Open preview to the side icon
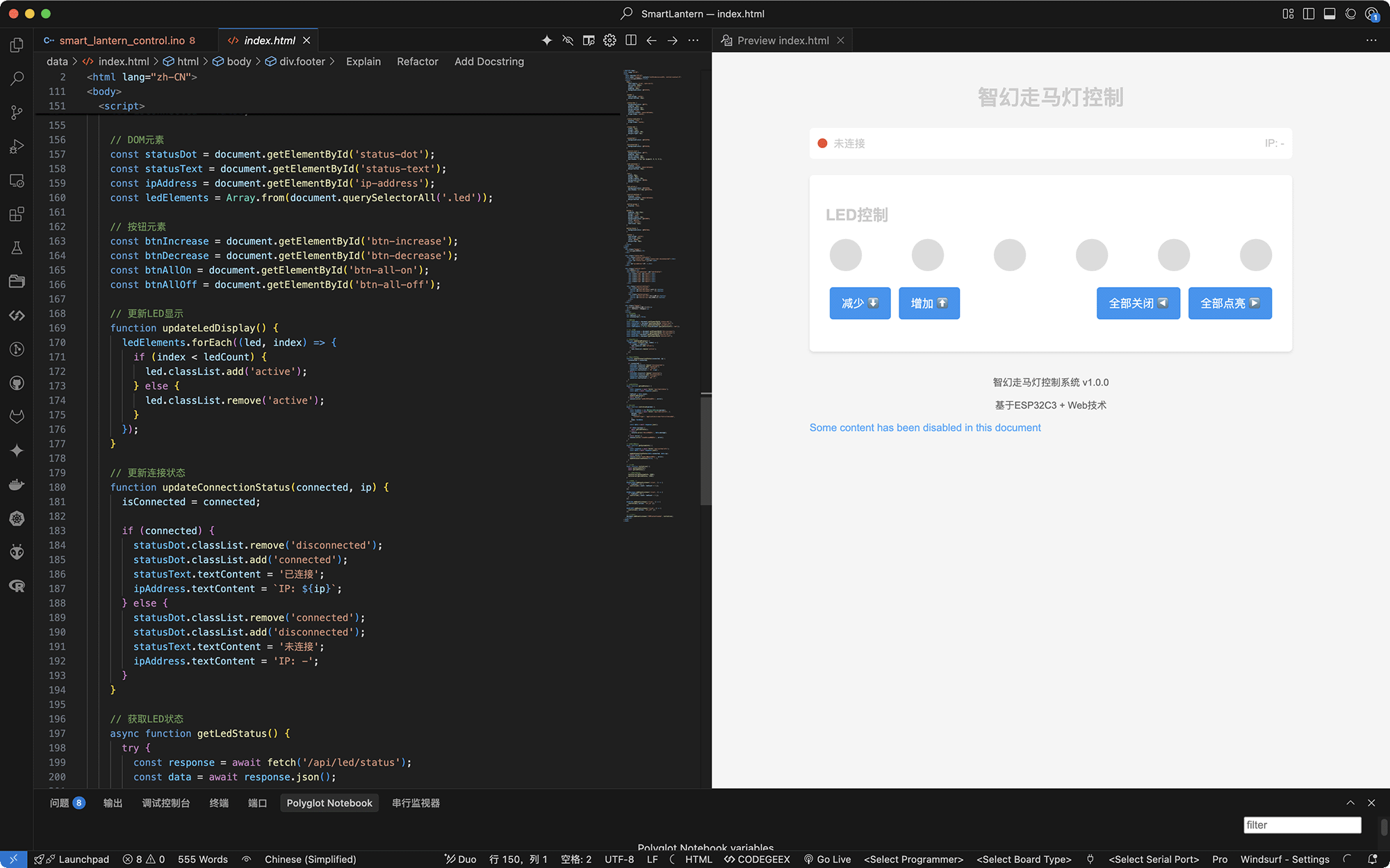This screenshot has height=868, width=1390. pyautogui.click(x=589, y=40)
